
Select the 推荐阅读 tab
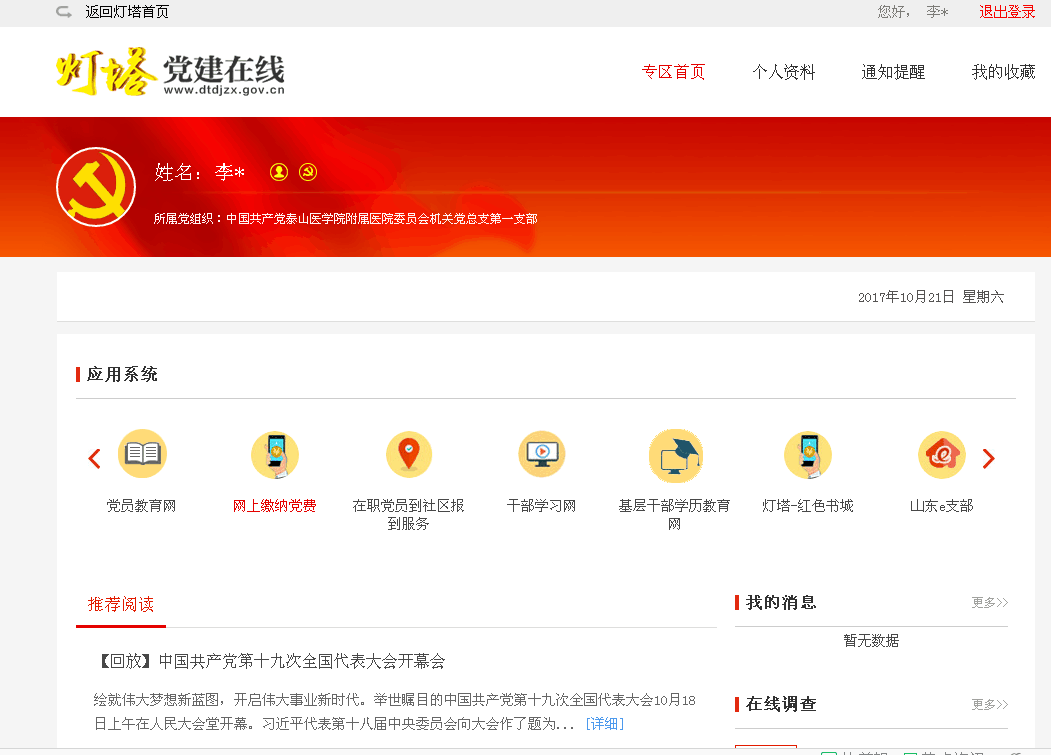click(x=121, y=605)
